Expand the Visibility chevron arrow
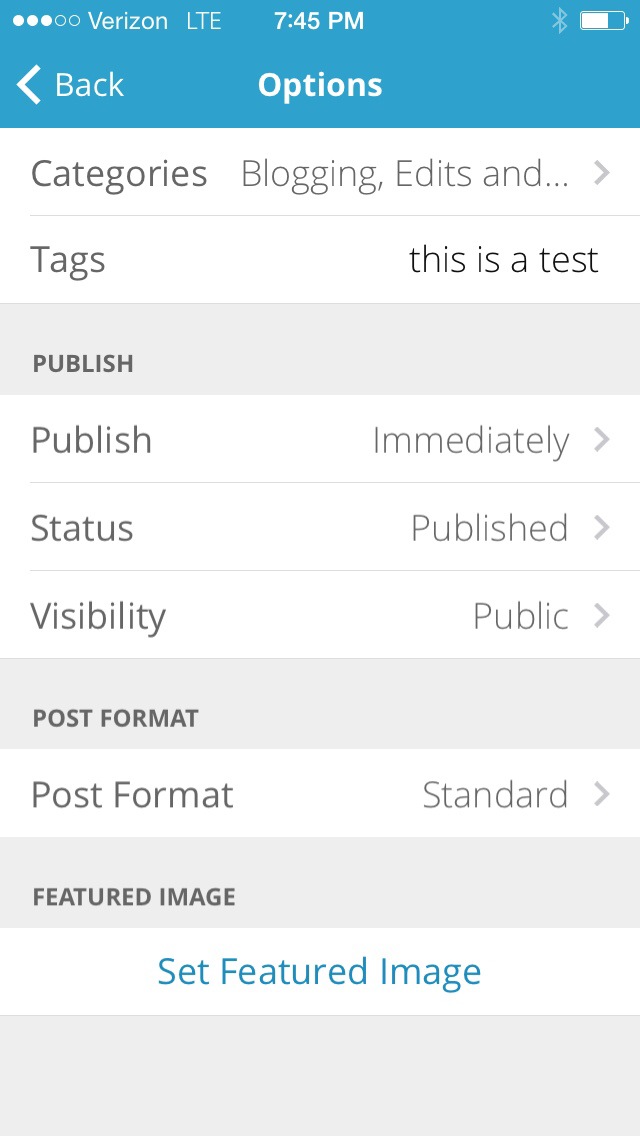Viewport: 640px width, 1136px height. [601, 615]
